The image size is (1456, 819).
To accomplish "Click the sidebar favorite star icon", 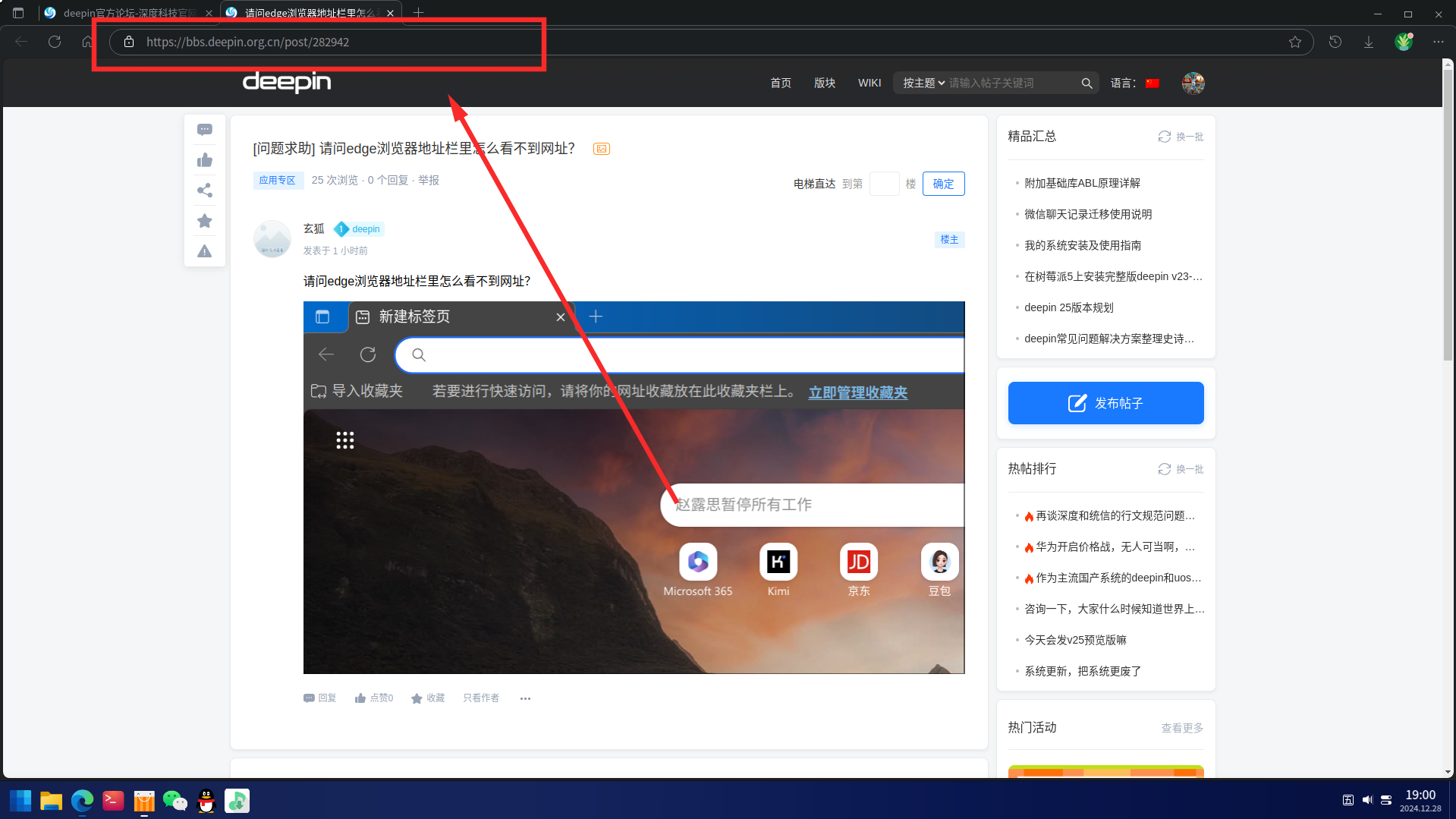I will (x=205, y=221).
